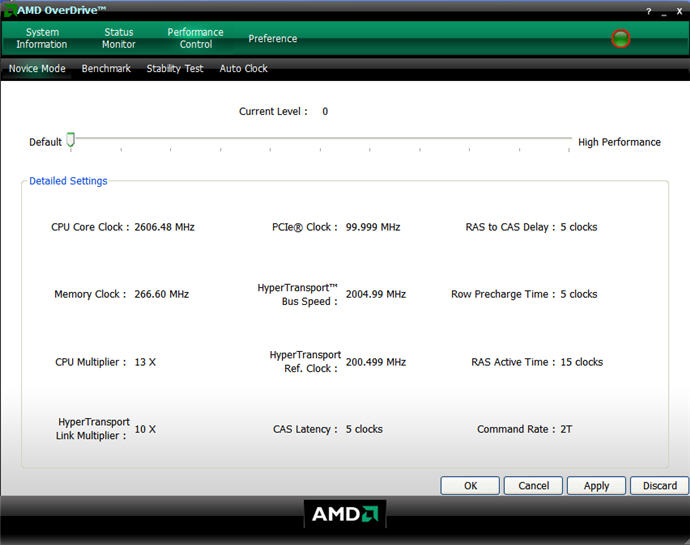690x545 pixels.
Task: Click the High Performance label
Action: (x=619, y=142)
